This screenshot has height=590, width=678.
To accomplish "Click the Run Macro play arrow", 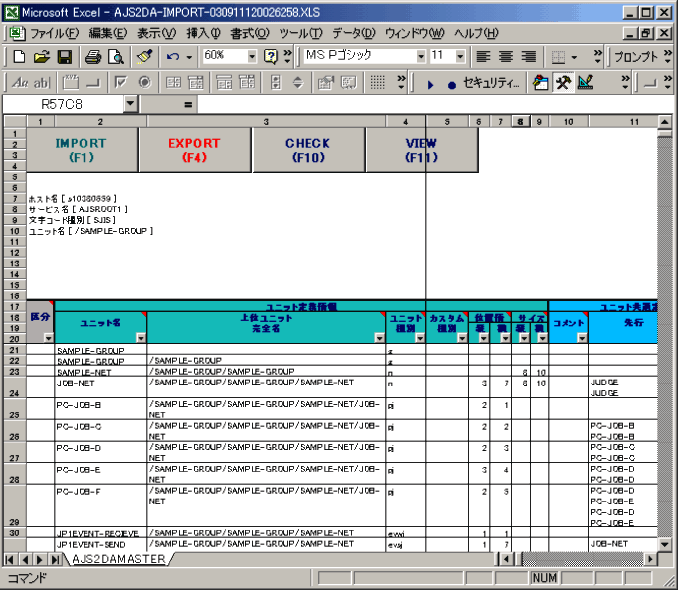I will point(430,85).
